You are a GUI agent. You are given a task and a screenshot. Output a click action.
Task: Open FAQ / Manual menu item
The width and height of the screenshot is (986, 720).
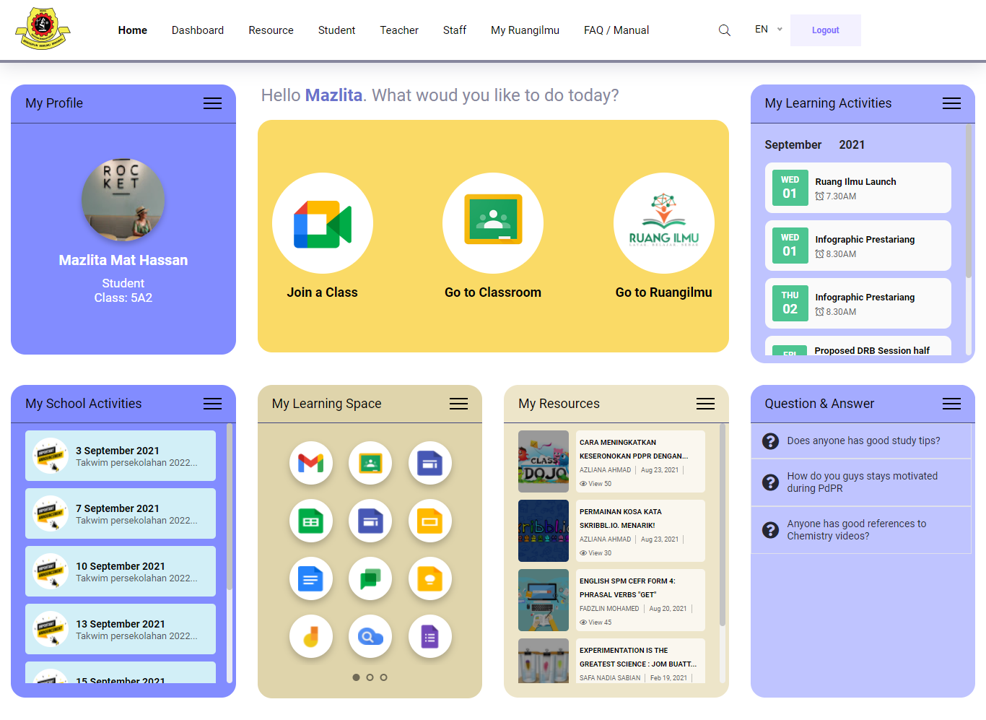click(x=616, y=30)
